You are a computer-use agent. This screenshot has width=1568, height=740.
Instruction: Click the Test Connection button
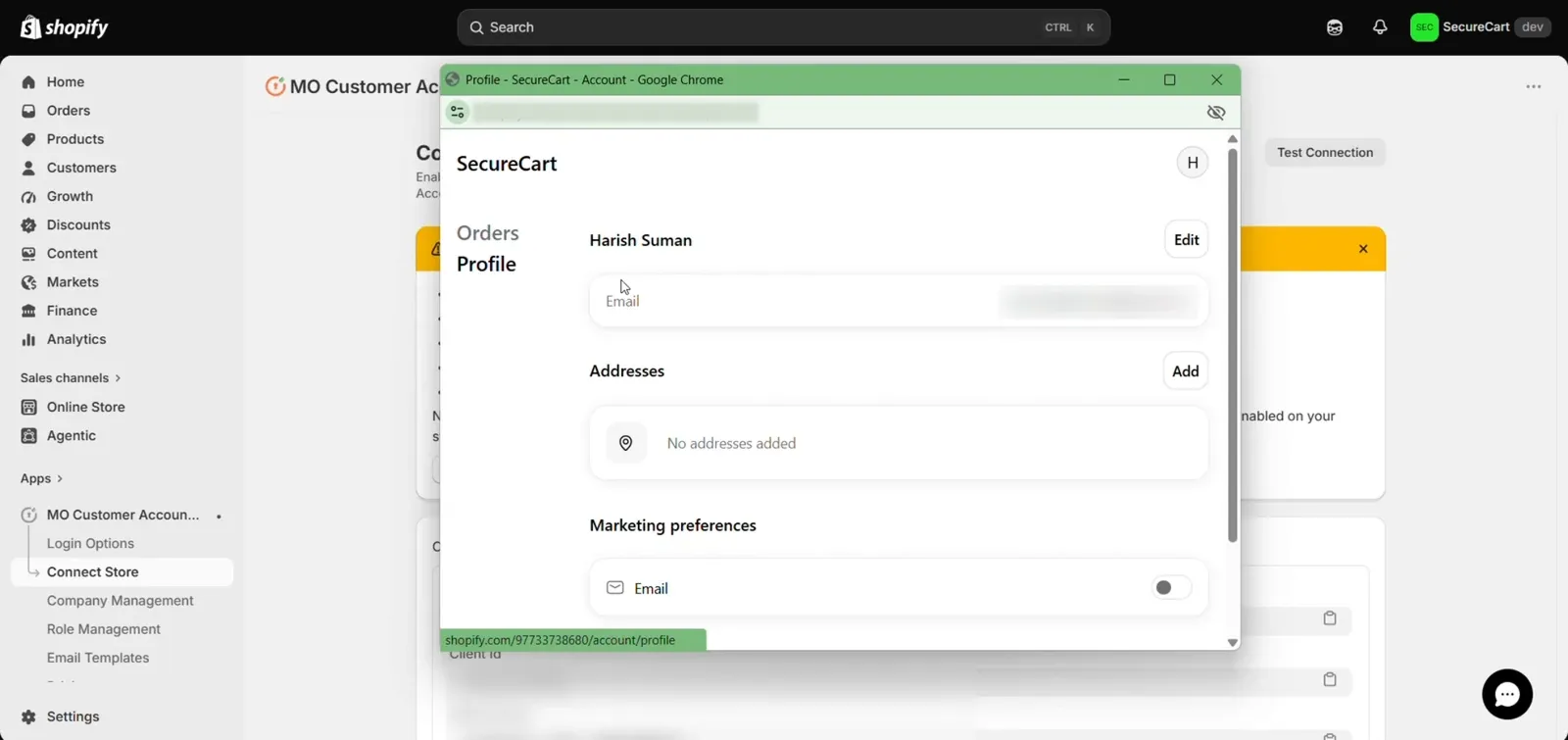coord(1325,153)
